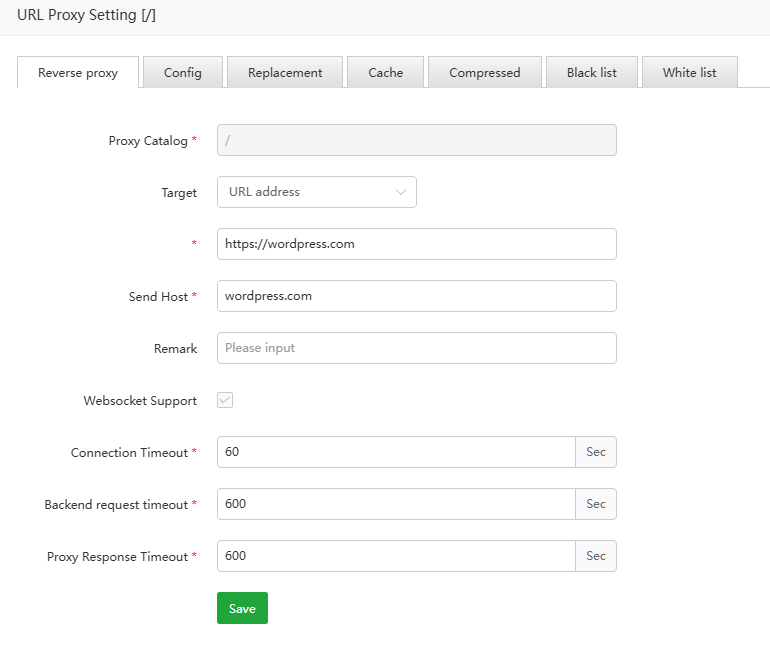770x647 pixels.
Task: Focus the Connection Timeout field
Action: [x=396, y=452]
